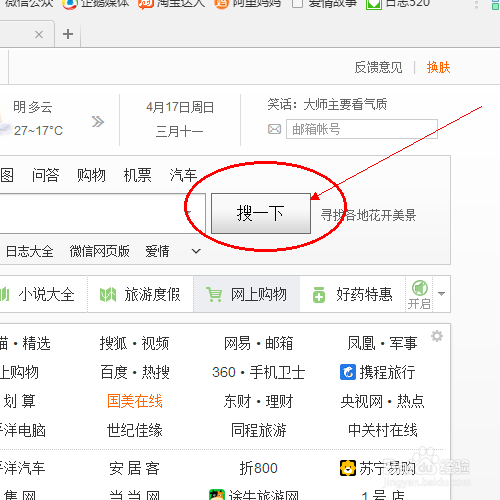The height and width of the screenshot is (500, 500).
Task: Open 手机卫士 link
Action: point(277,372)
